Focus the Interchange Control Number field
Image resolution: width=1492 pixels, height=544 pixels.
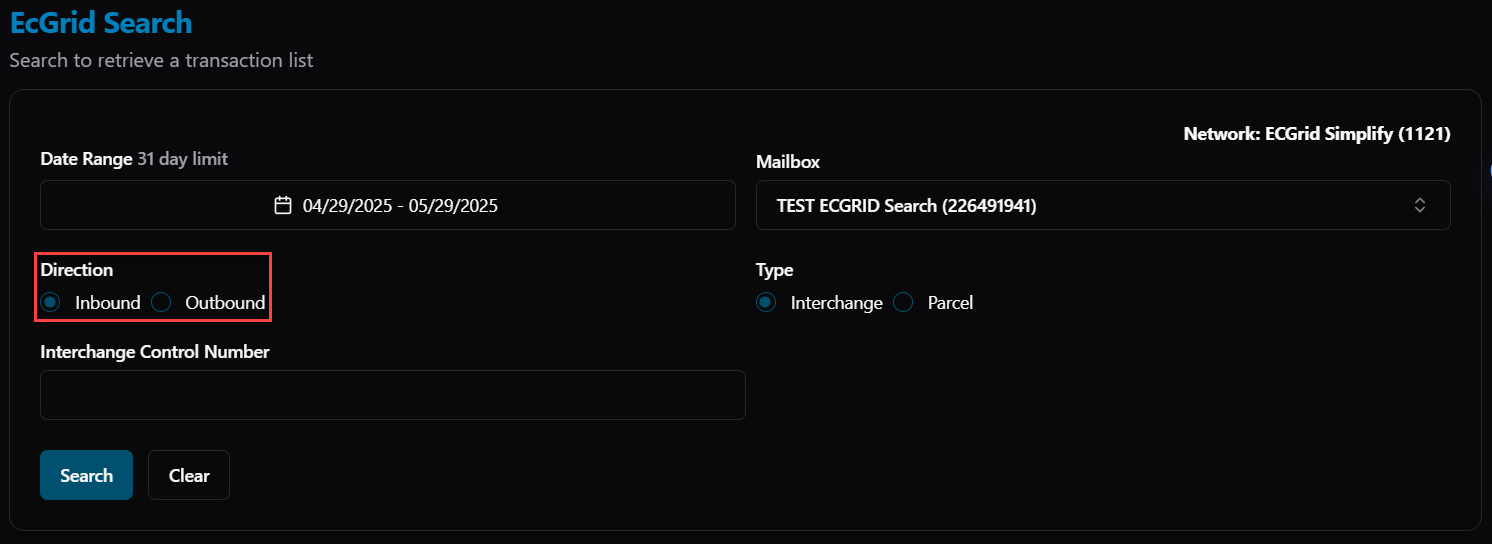tap(393, 395)
